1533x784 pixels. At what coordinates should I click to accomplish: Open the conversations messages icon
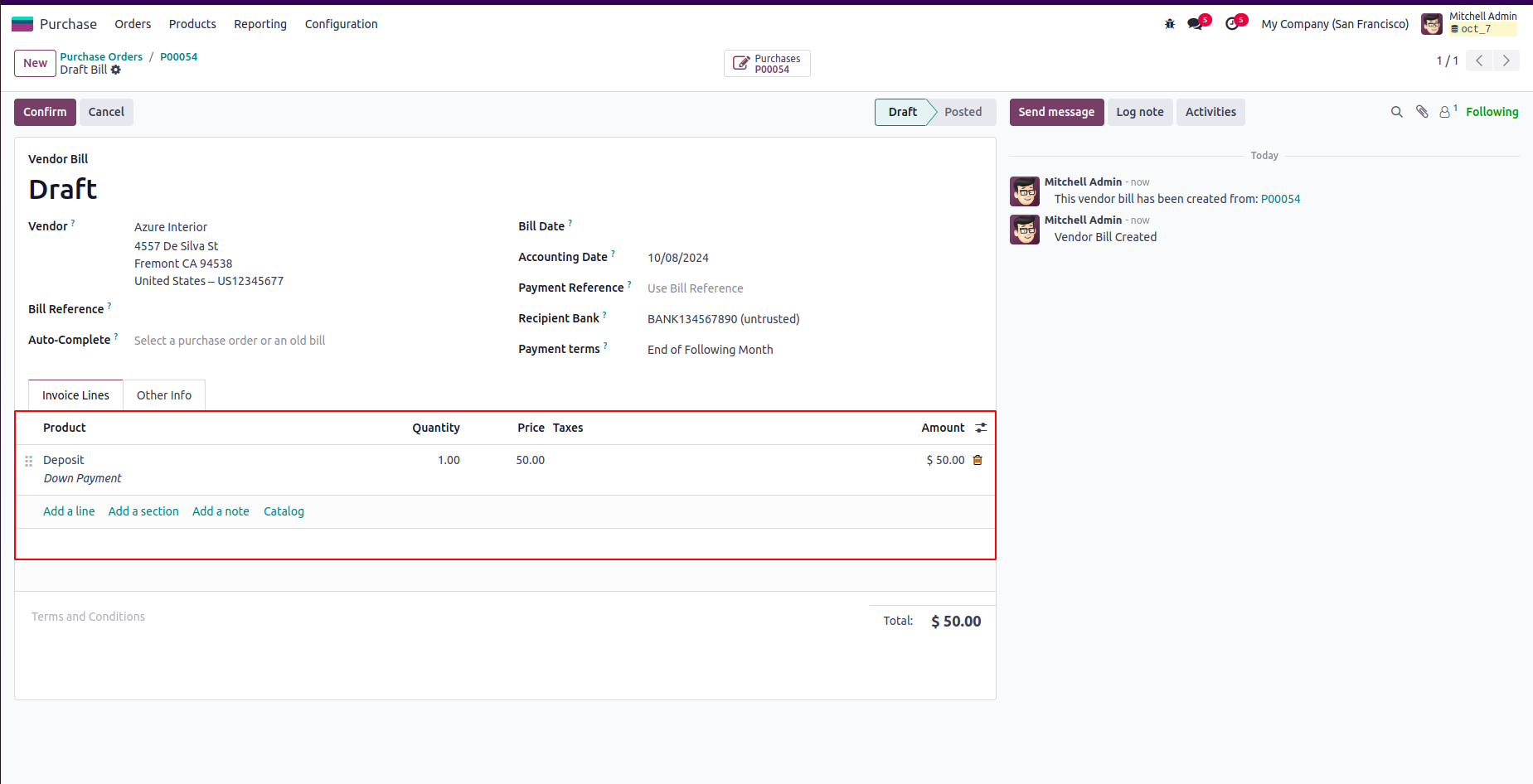coord(1195,24)
